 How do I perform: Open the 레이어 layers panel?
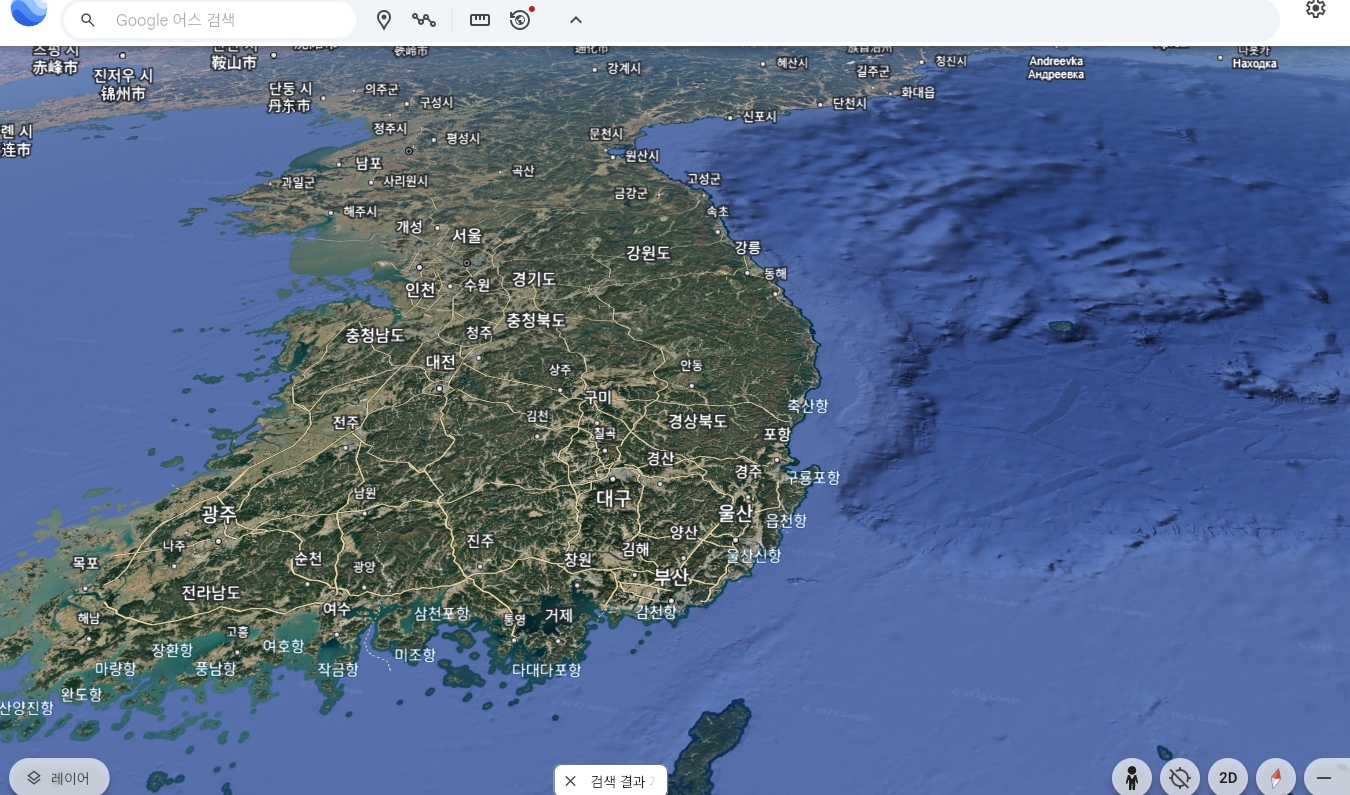coord(59,777)
